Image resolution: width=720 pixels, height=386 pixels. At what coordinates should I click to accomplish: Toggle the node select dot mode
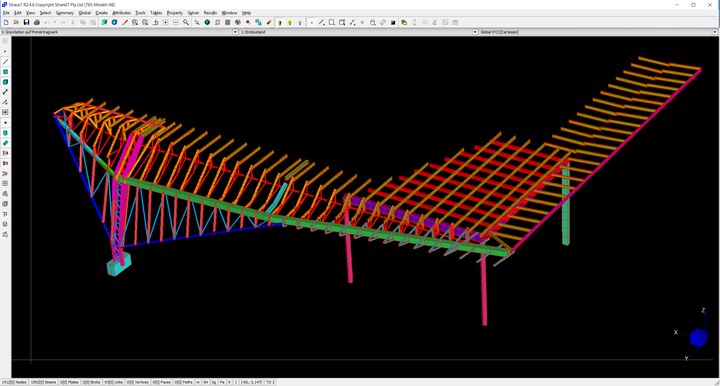[x=311, y=22]
